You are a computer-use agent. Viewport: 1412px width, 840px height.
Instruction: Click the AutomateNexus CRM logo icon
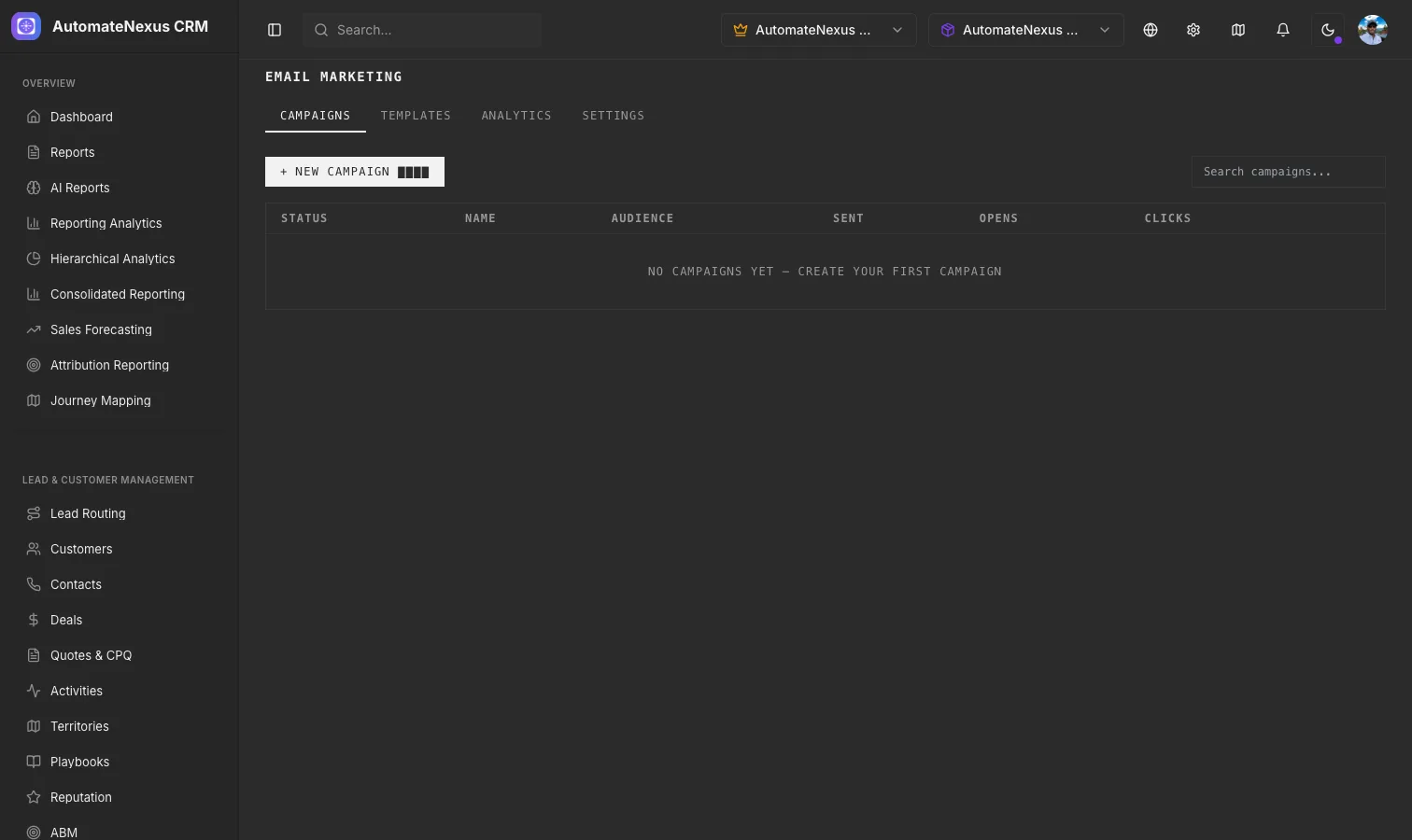[26, 26]
